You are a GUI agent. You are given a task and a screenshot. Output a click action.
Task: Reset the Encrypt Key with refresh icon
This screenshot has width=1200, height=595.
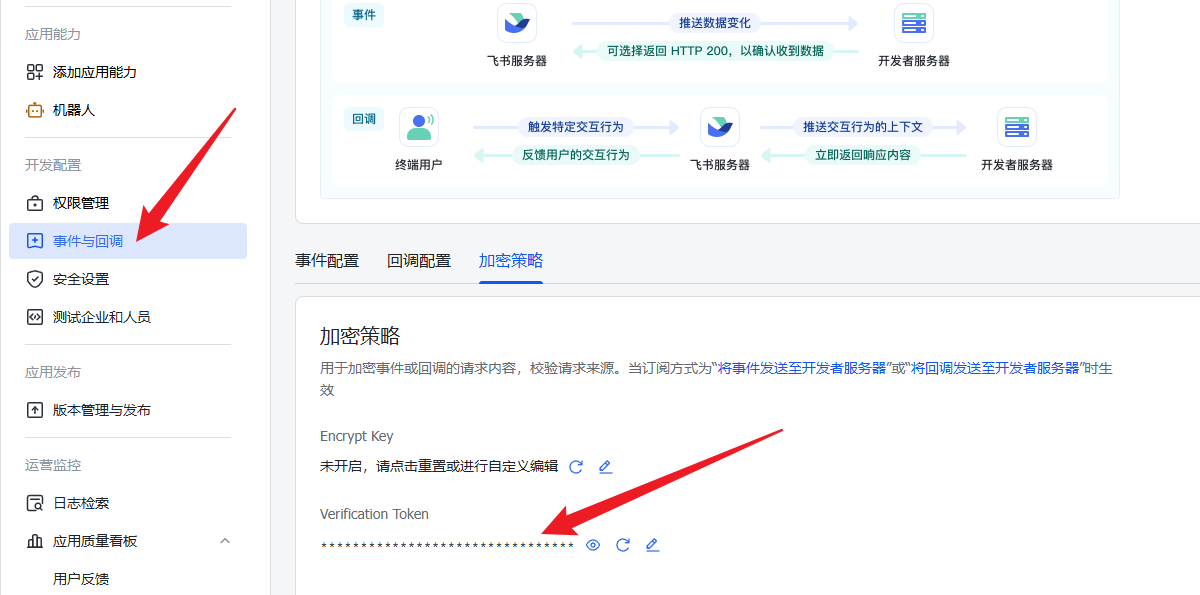pyautogui.click(x=576, y=467)
